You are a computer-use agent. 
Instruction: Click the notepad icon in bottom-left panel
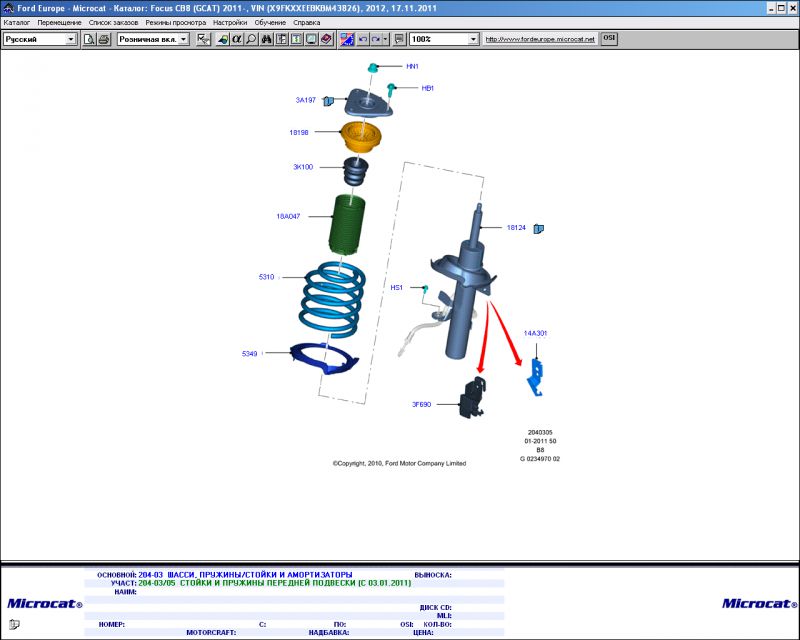tap(14, 624)
